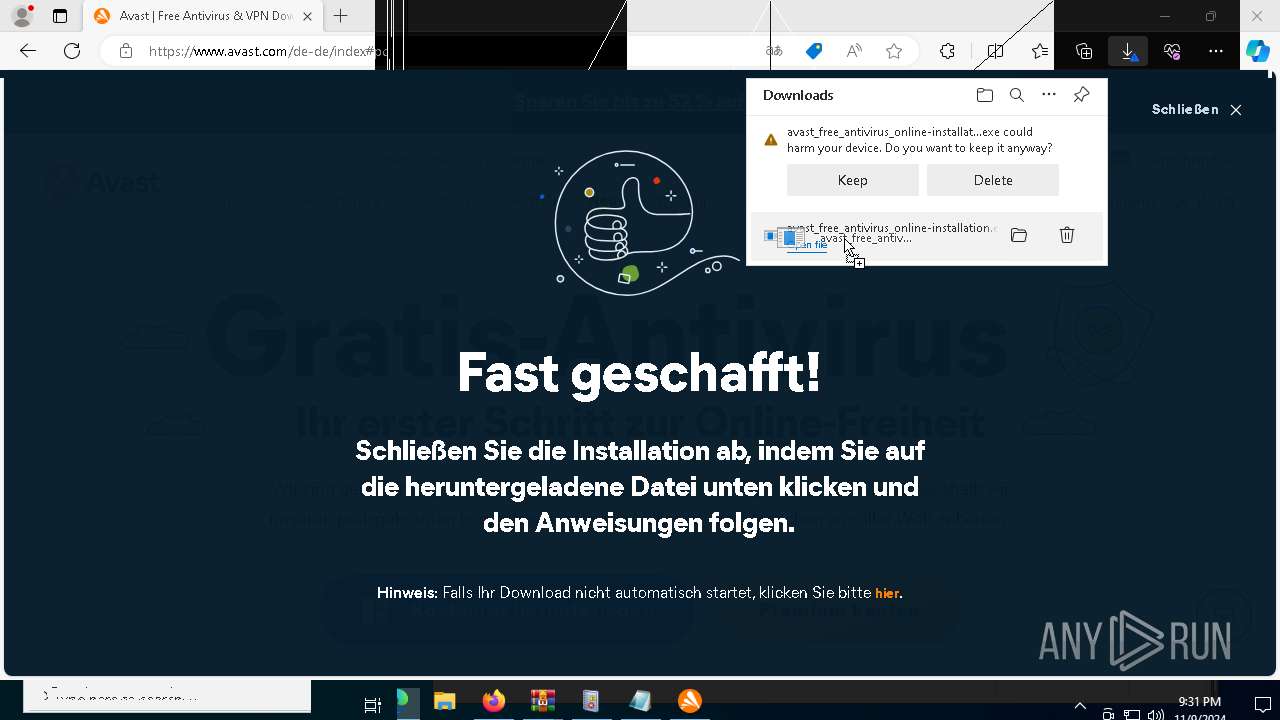
Task: Open Avast icon in taskbar
Action: tap(690, 702)
